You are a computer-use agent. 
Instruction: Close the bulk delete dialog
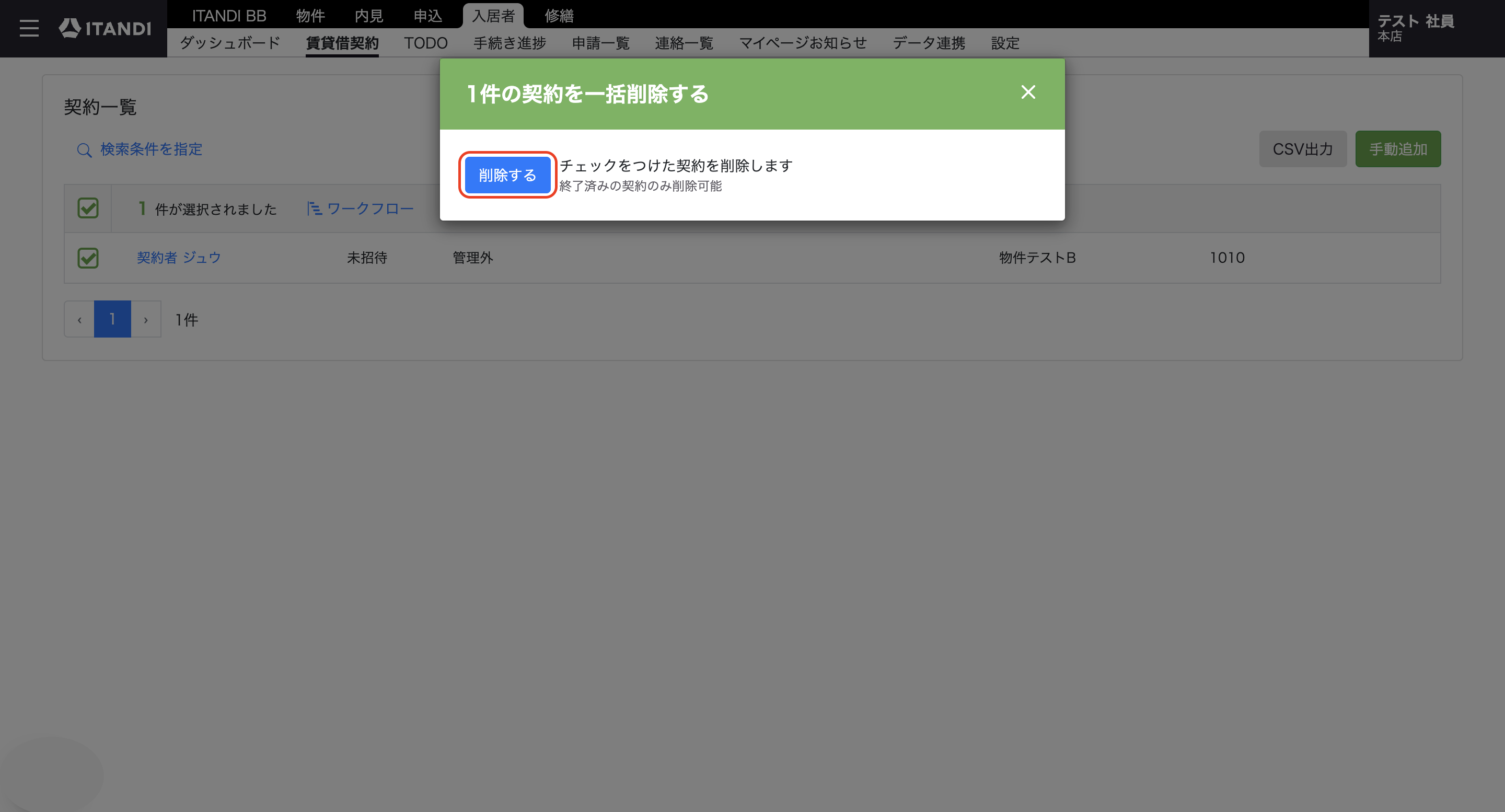[1028, 92]
